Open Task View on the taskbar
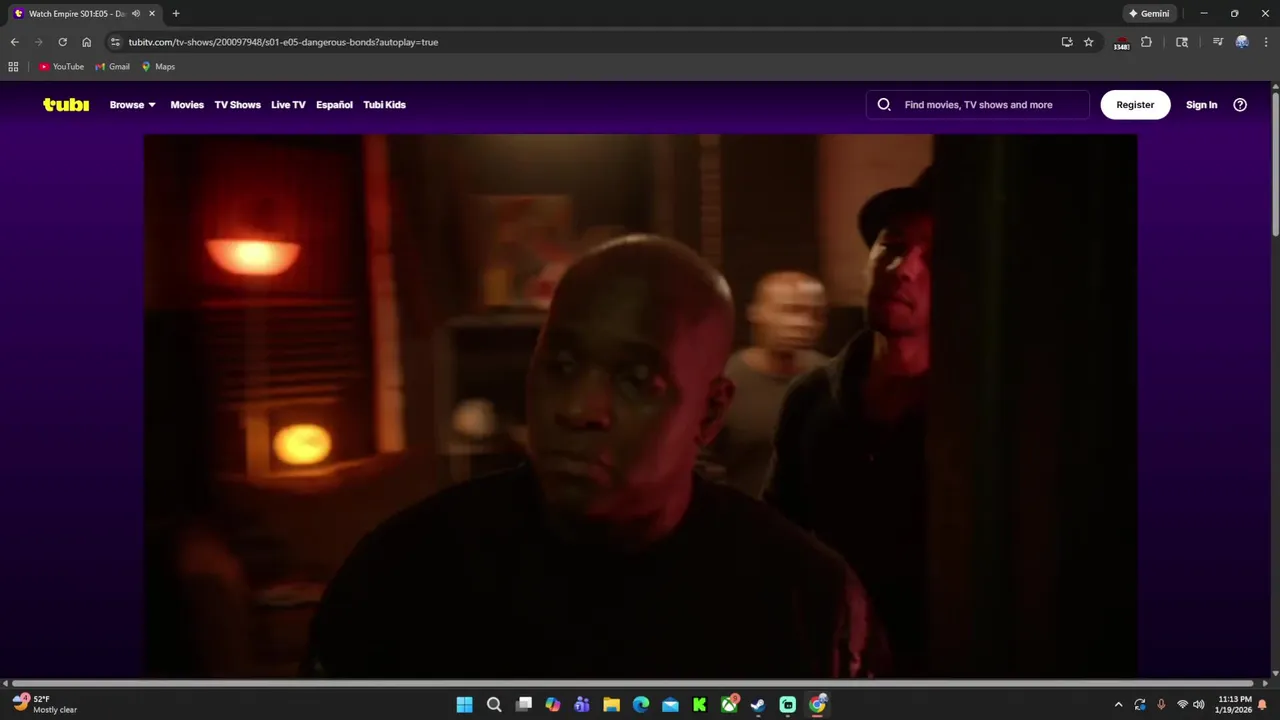The height and width of the screenshot is (720, 1280). point(523,705)
